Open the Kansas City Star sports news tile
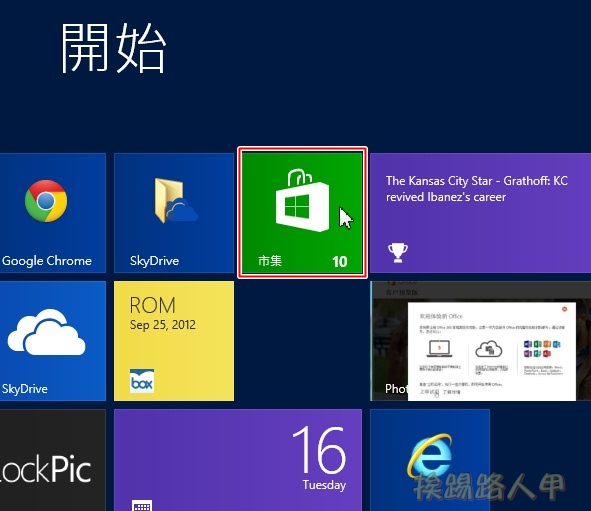 (x=481, y=213)
